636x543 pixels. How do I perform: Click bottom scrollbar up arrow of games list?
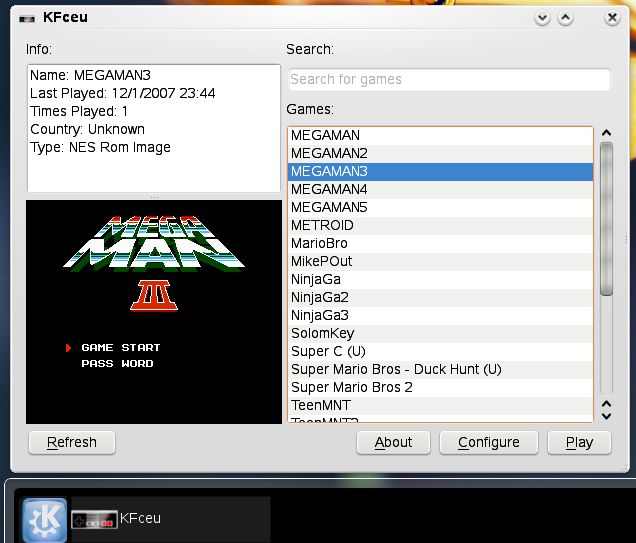point(606,403)
